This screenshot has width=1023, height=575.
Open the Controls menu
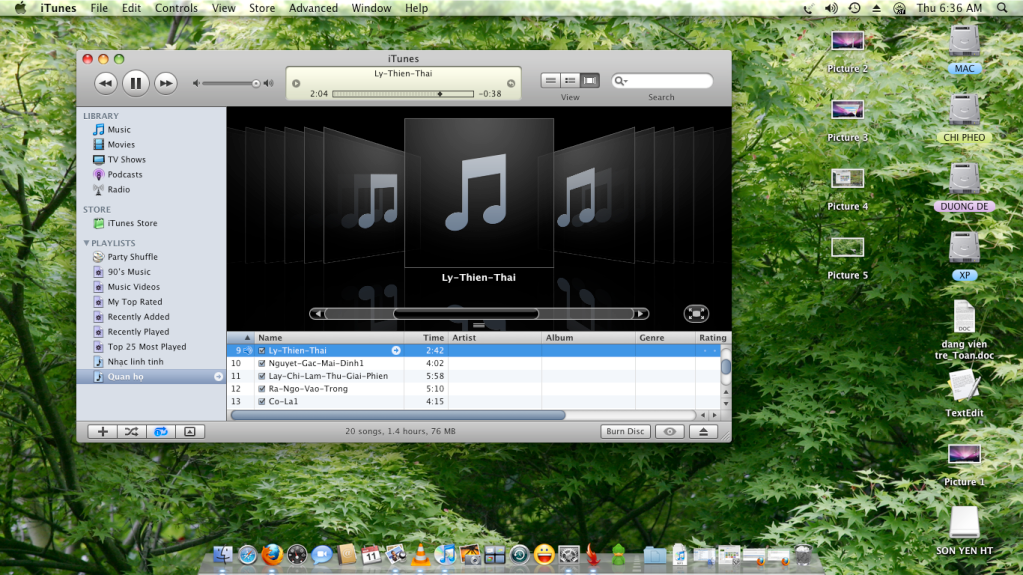pyautogui.click(x=176, y=8)
